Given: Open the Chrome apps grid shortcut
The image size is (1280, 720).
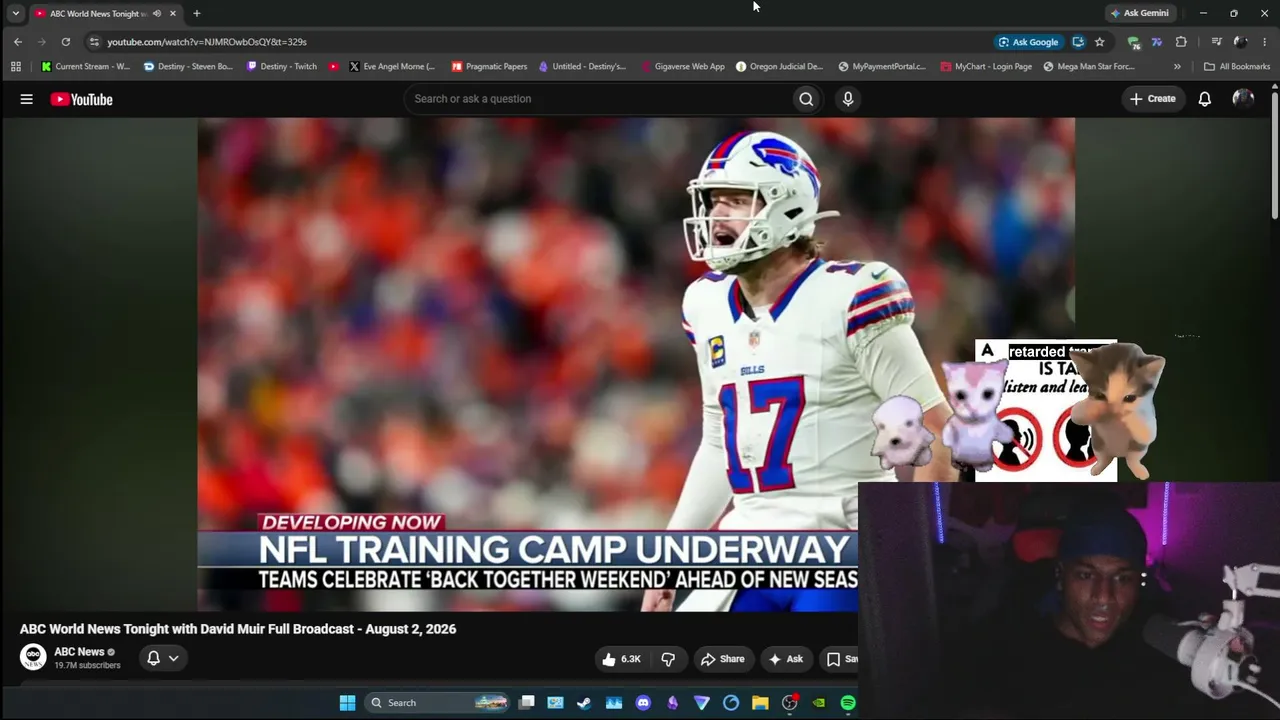Looking at the screenshot, I should point(16,67).
